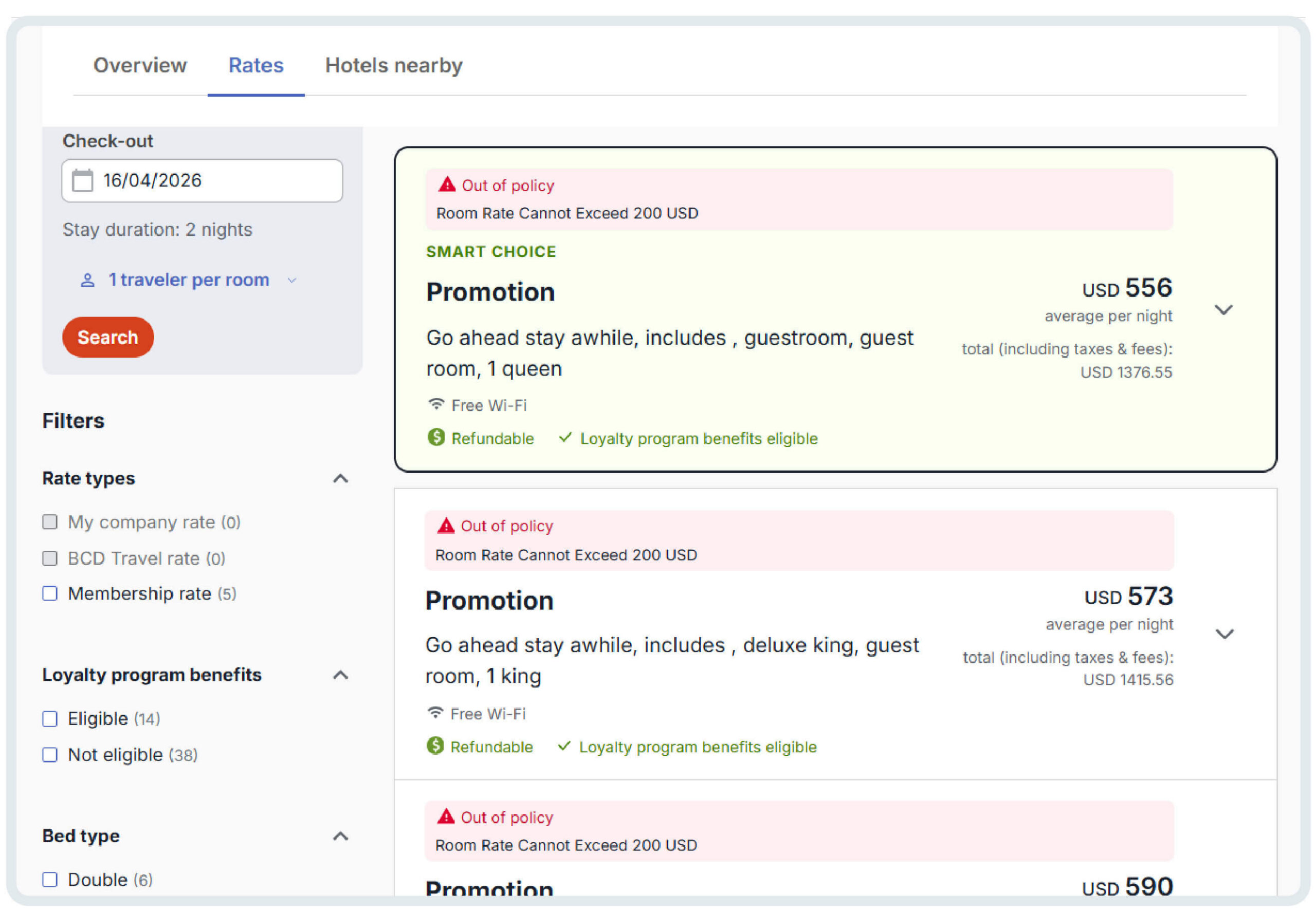Screen dimensions: 1316x912
Task: Tick the Not eligible filter checkbox
Action: click(50, 755)
